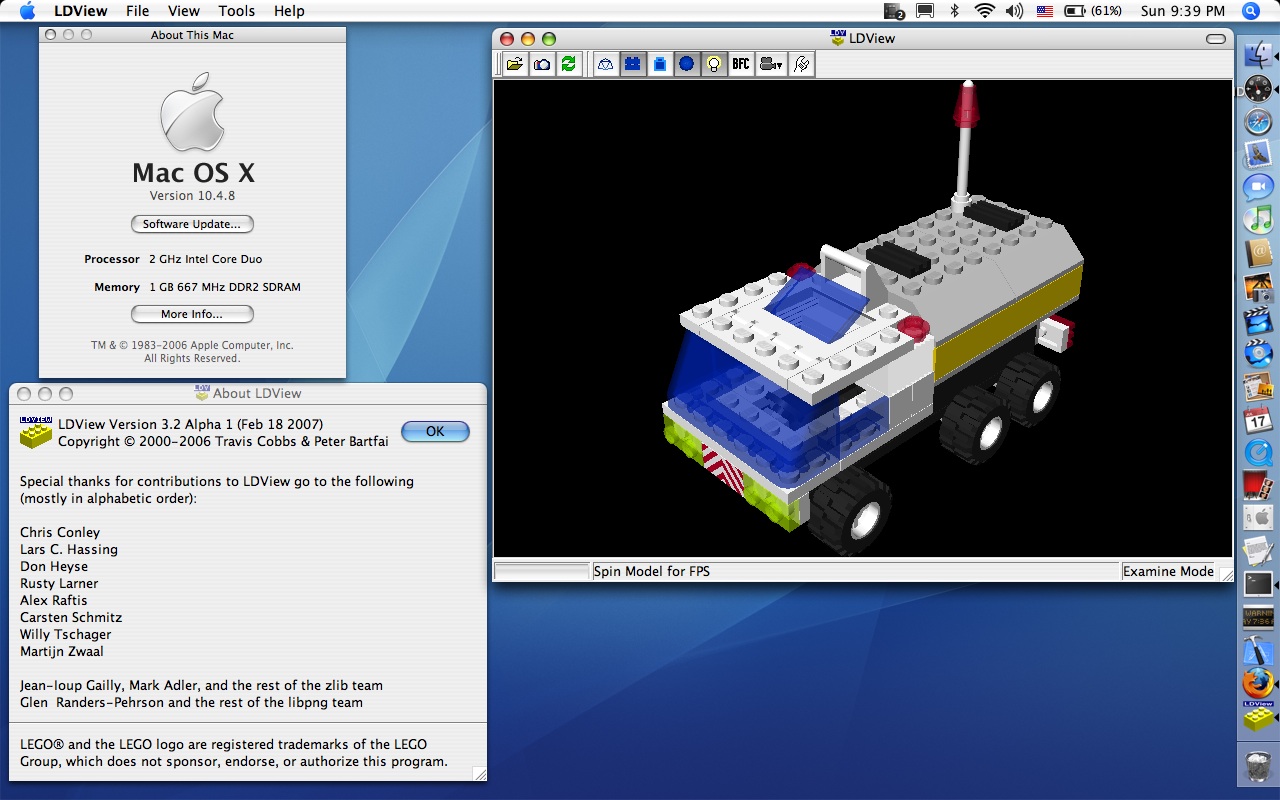Click OK in About LDView dialog
This screenshot has height=800, width=1280.
[x=435, y=431]
